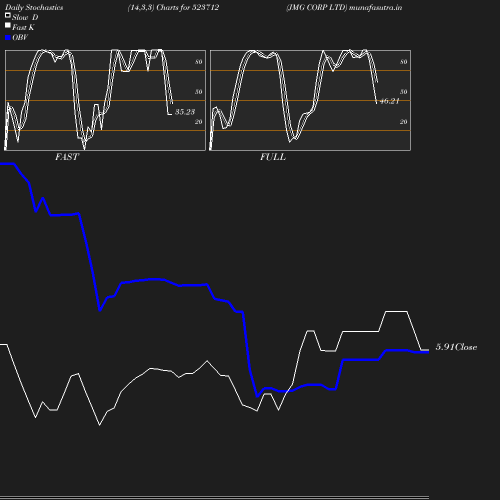Click the '5.91Close' price label
The width and height of the screenshot is (500, 500).
pyautogui.click(x=456, y=347)
